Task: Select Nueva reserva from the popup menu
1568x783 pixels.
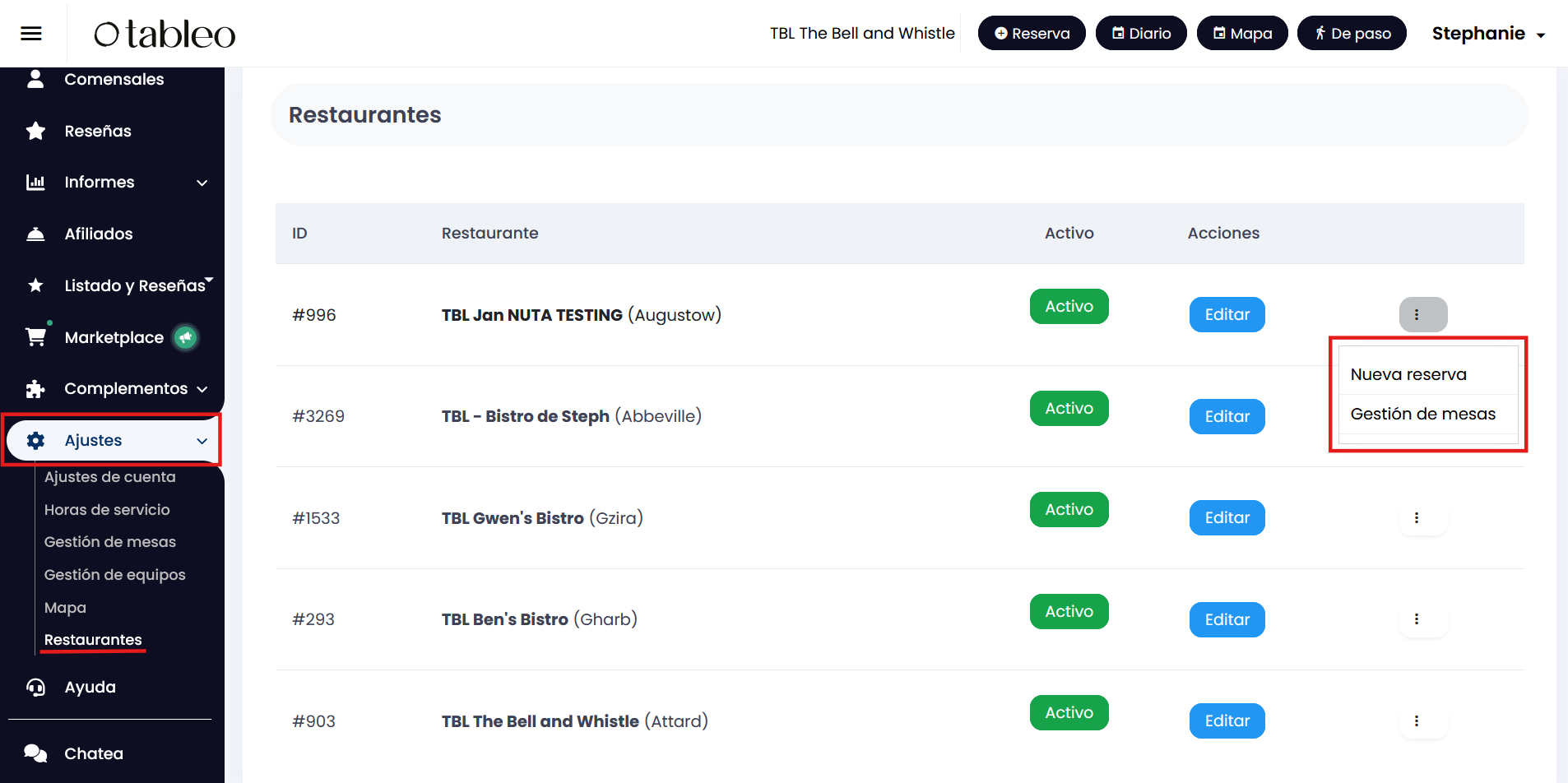Action: pyautogui.click(x=1408, y=374)
